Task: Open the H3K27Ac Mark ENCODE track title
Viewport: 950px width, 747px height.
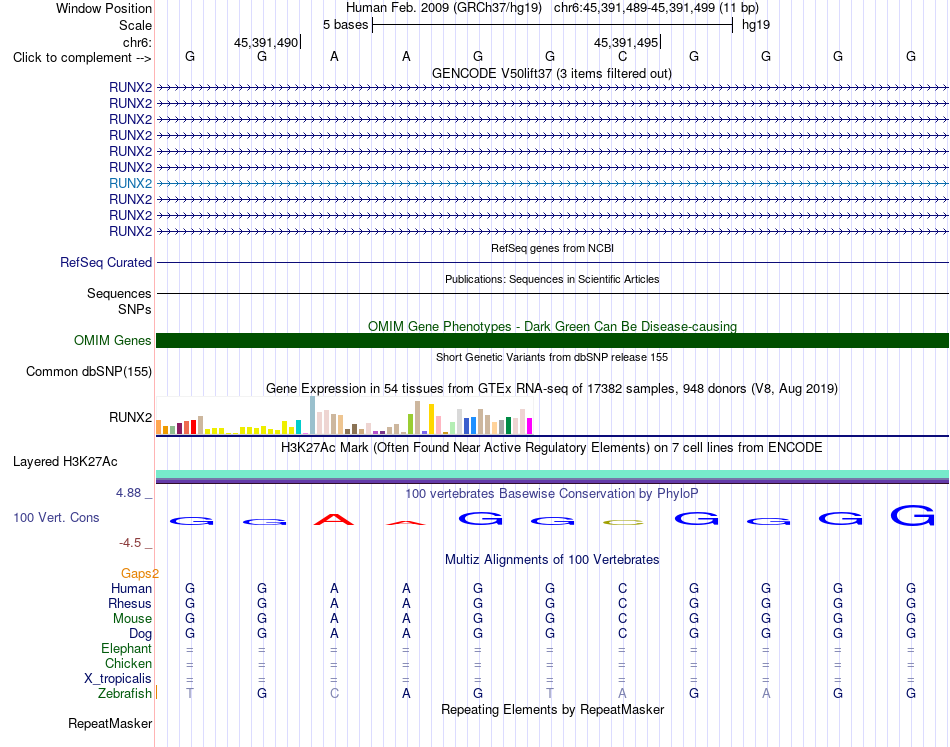Action: (552, 447)
